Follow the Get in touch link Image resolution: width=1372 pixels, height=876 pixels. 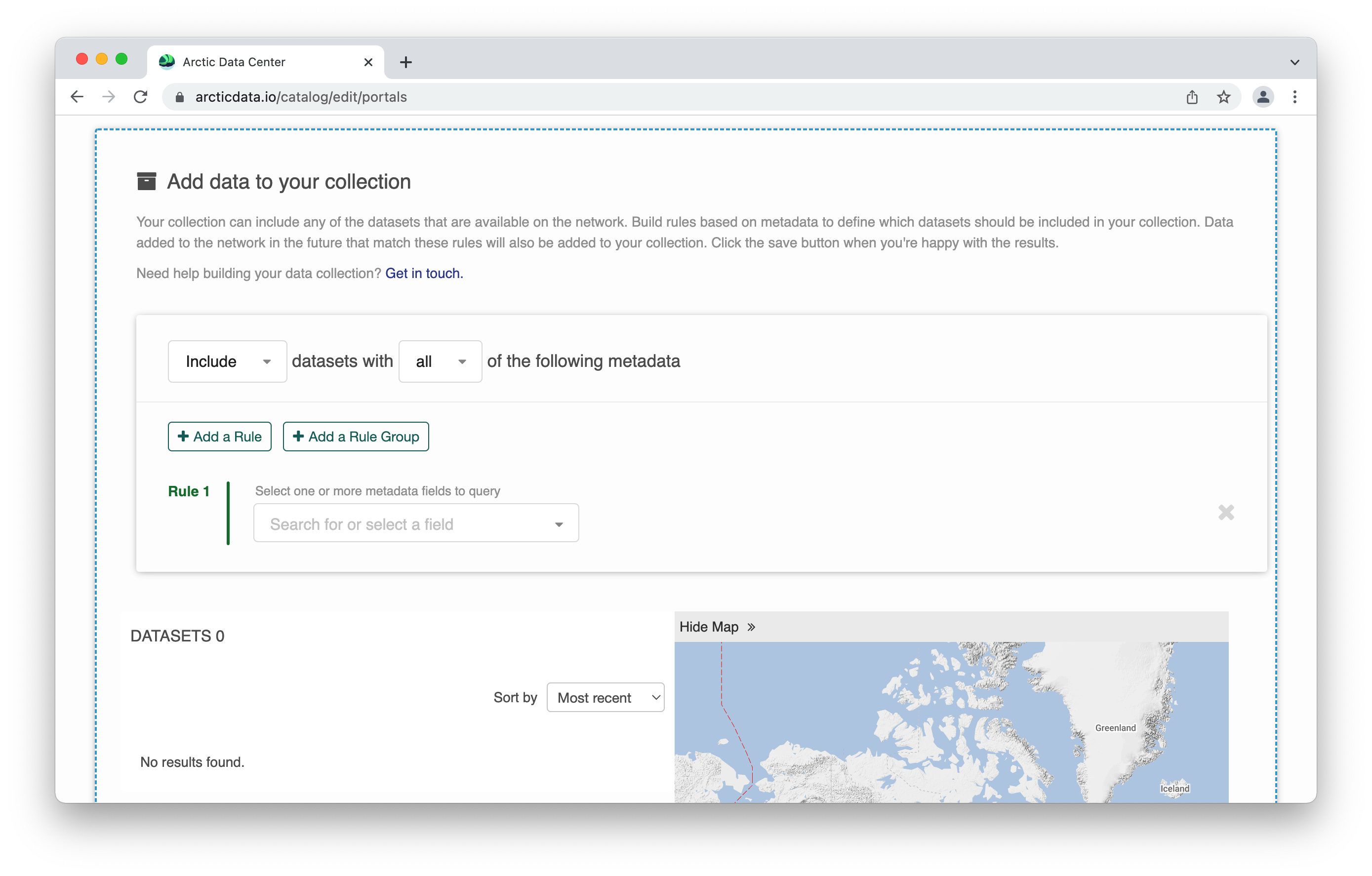coord(424,274)
